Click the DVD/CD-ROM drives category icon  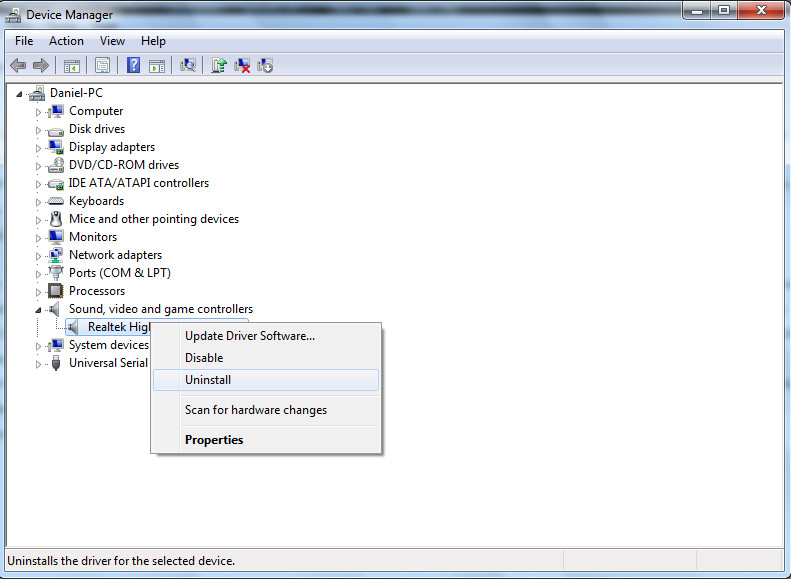[x=56, y=165]
